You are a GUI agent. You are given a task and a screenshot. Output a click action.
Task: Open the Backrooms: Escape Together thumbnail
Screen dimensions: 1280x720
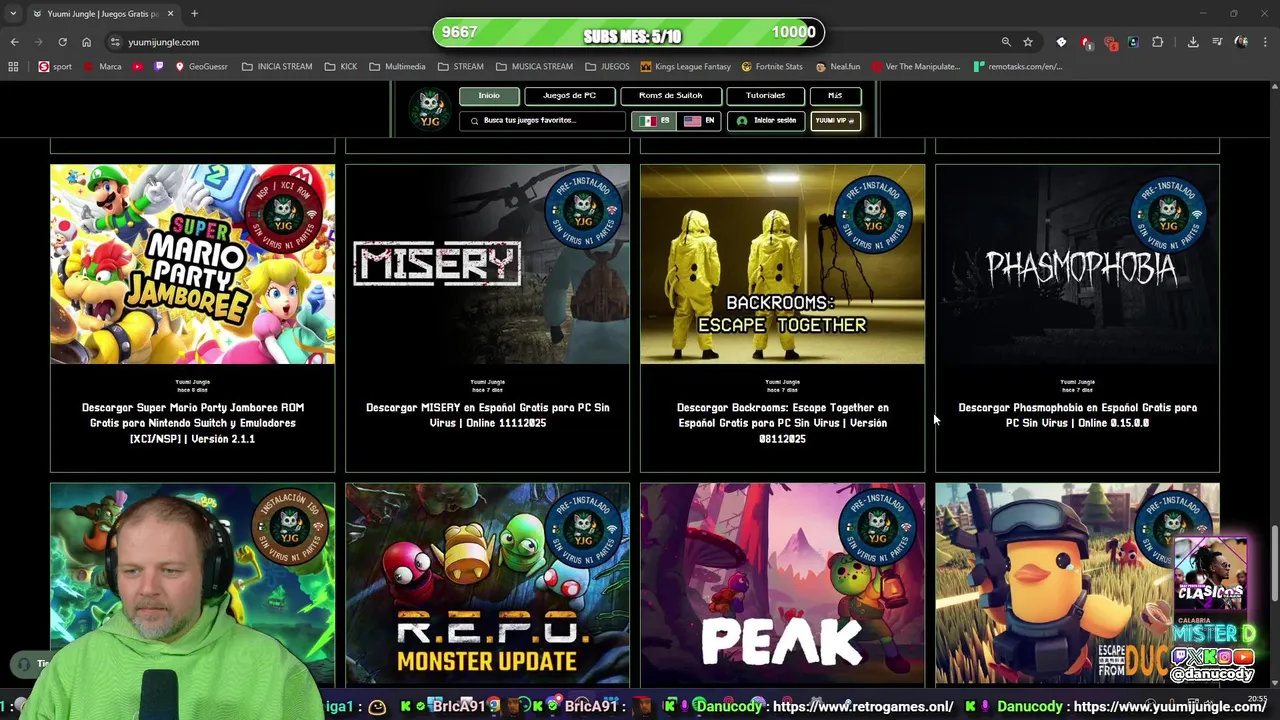pyautogui.click(x=783, y=264)
